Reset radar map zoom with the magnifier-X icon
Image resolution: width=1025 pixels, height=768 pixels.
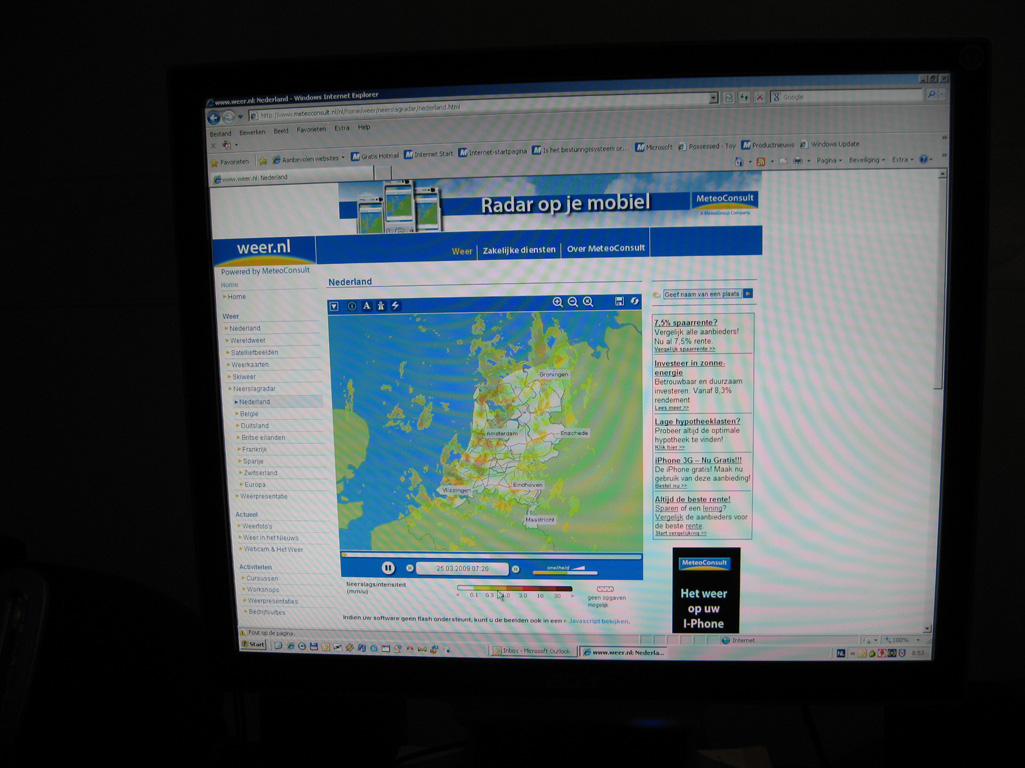pyautogui.click(x=588, y=301)
